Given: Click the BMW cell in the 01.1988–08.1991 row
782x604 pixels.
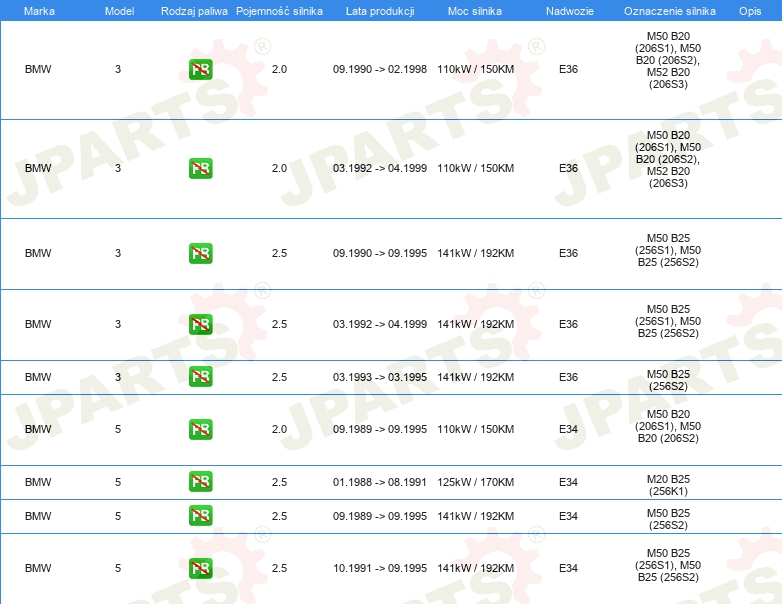Looking at the screenshot, I should click(38, 482).
